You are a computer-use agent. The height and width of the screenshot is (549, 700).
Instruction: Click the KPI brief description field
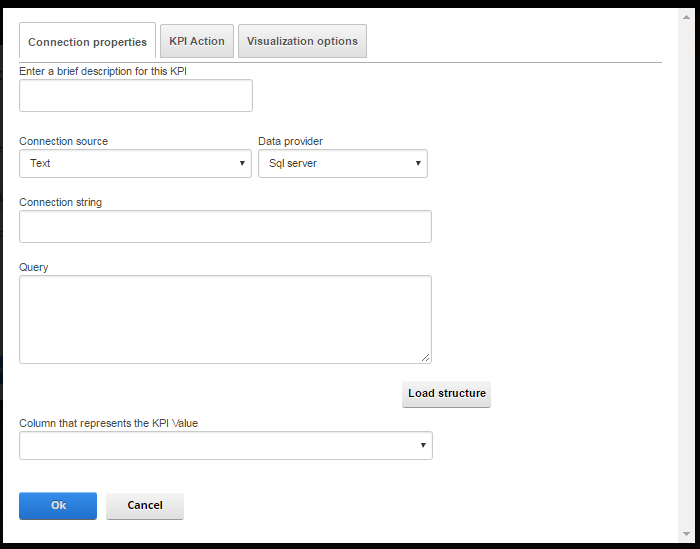[x=136, y=96]
